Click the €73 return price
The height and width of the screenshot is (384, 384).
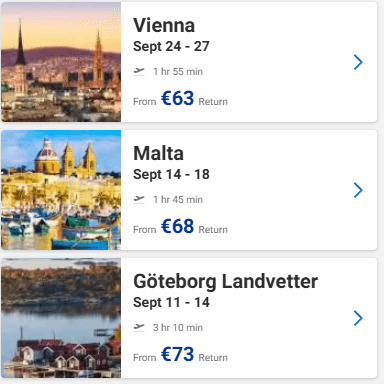177,354
